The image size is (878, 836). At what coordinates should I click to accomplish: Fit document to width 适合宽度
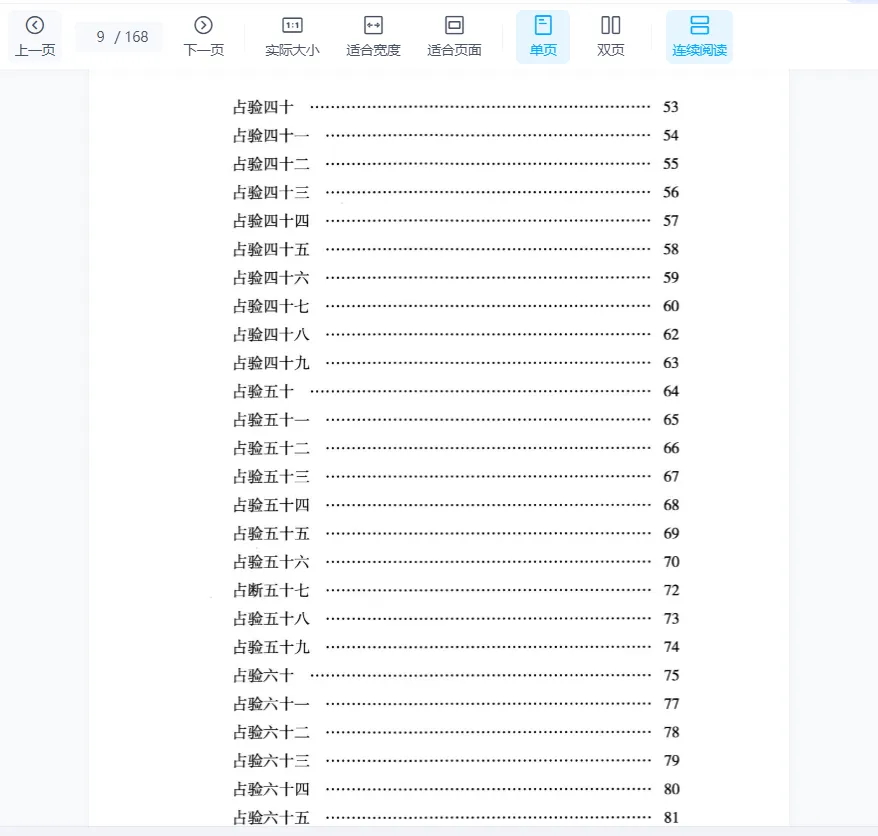click(373, 36)
